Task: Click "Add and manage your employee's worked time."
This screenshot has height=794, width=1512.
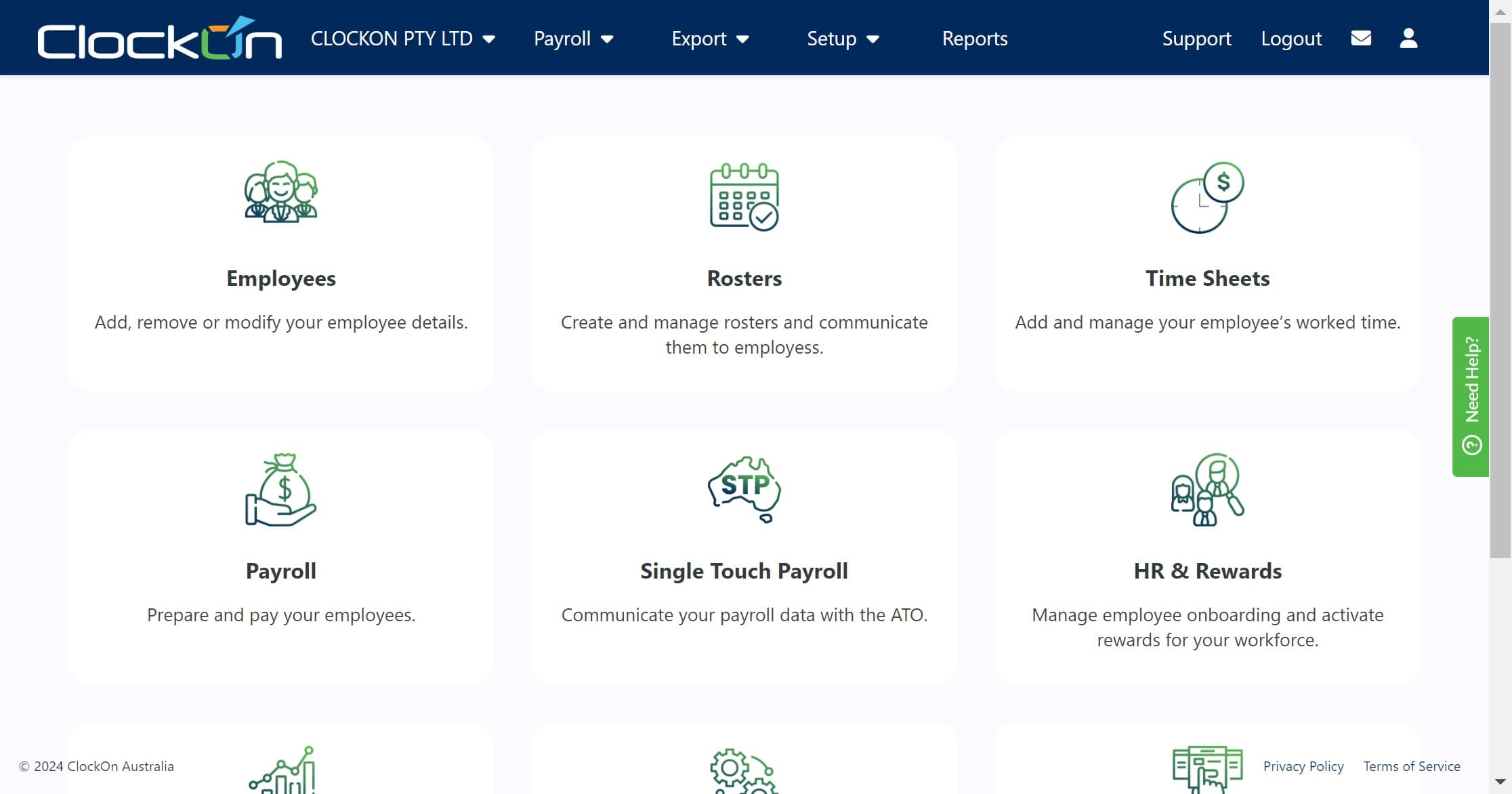Action: (1208, 322)
